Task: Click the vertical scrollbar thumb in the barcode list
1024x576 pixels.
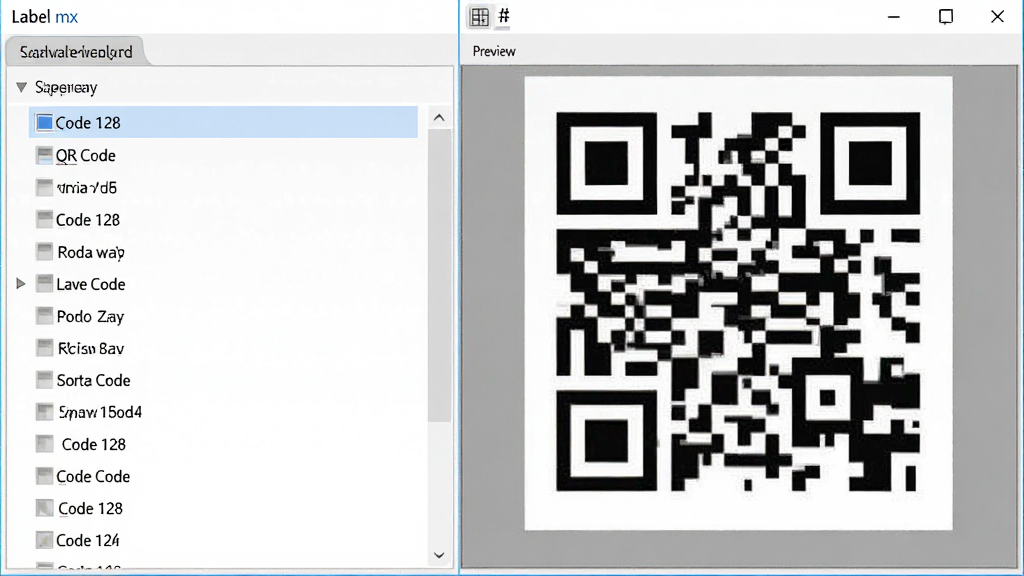Action: tap(440, 276)
